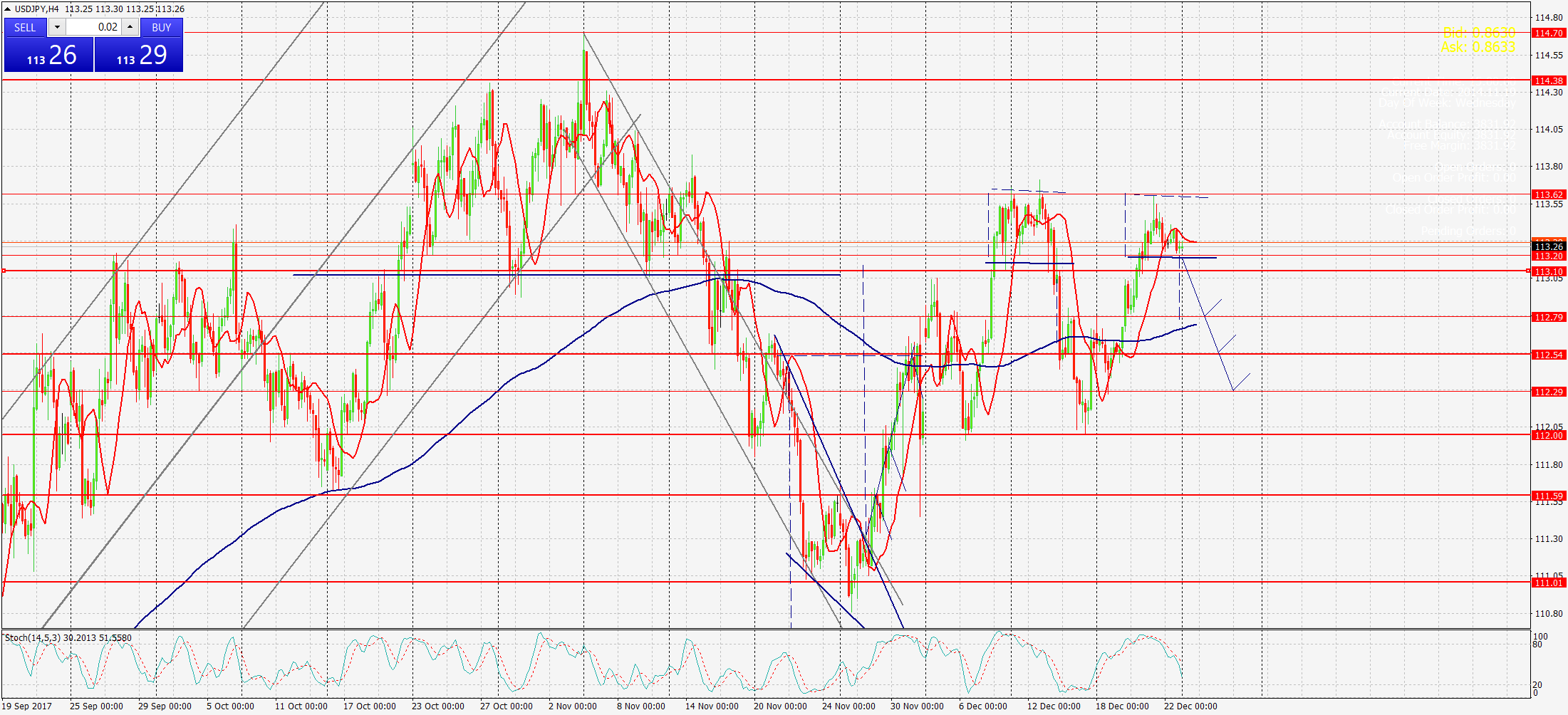
Task: Click the 111.80 price scale tick
Action: coord(1549,465)
